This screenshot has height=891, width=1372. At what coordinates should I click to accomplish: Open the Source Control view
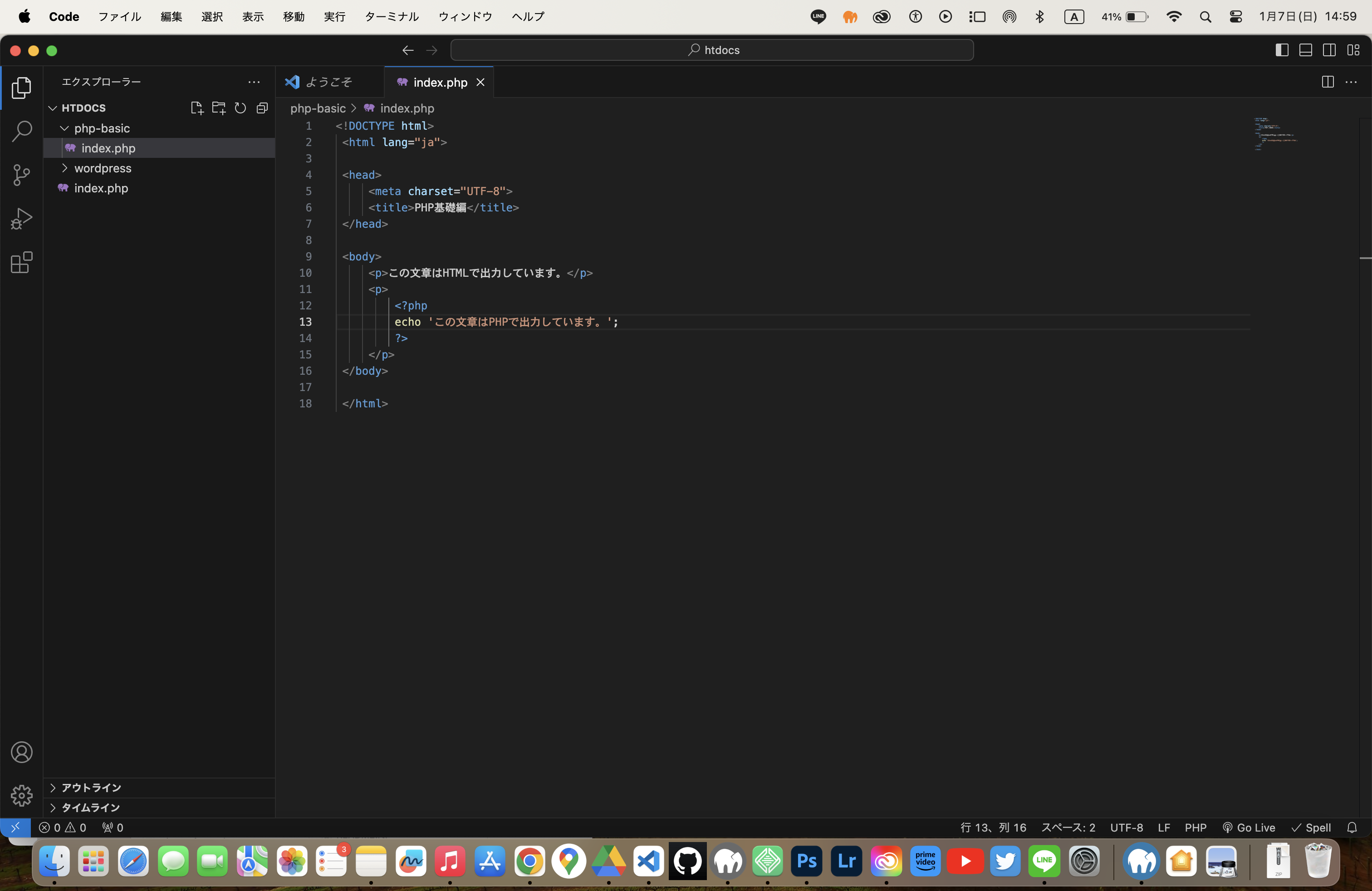[x=21, y=175]
